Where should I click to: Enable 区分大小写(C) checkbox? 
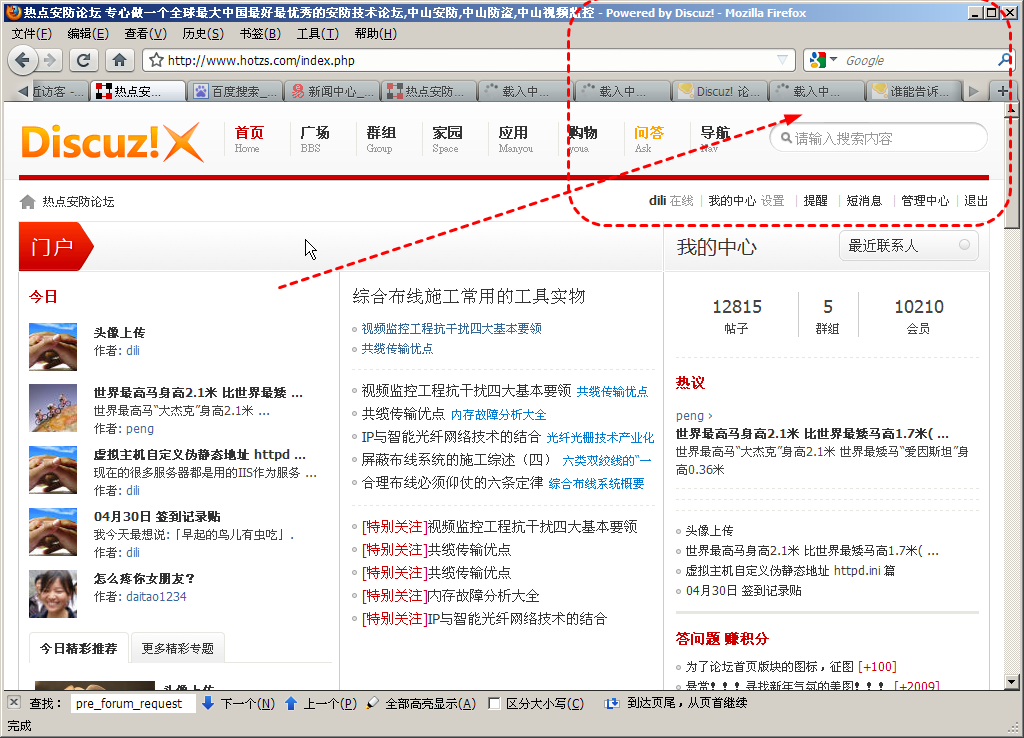click(494, 703)
